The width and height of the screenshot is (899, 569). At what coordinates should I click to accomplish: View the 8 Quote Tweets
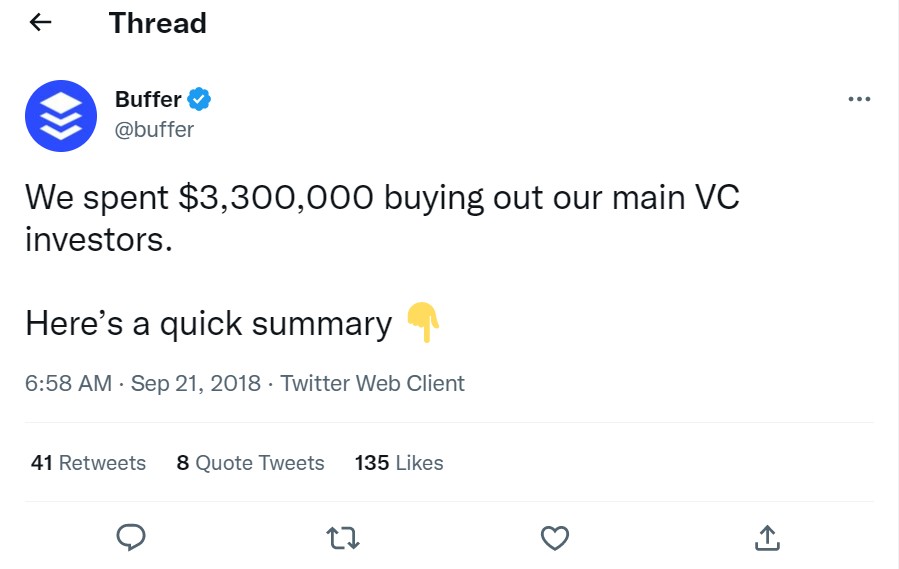click(250, 463)
